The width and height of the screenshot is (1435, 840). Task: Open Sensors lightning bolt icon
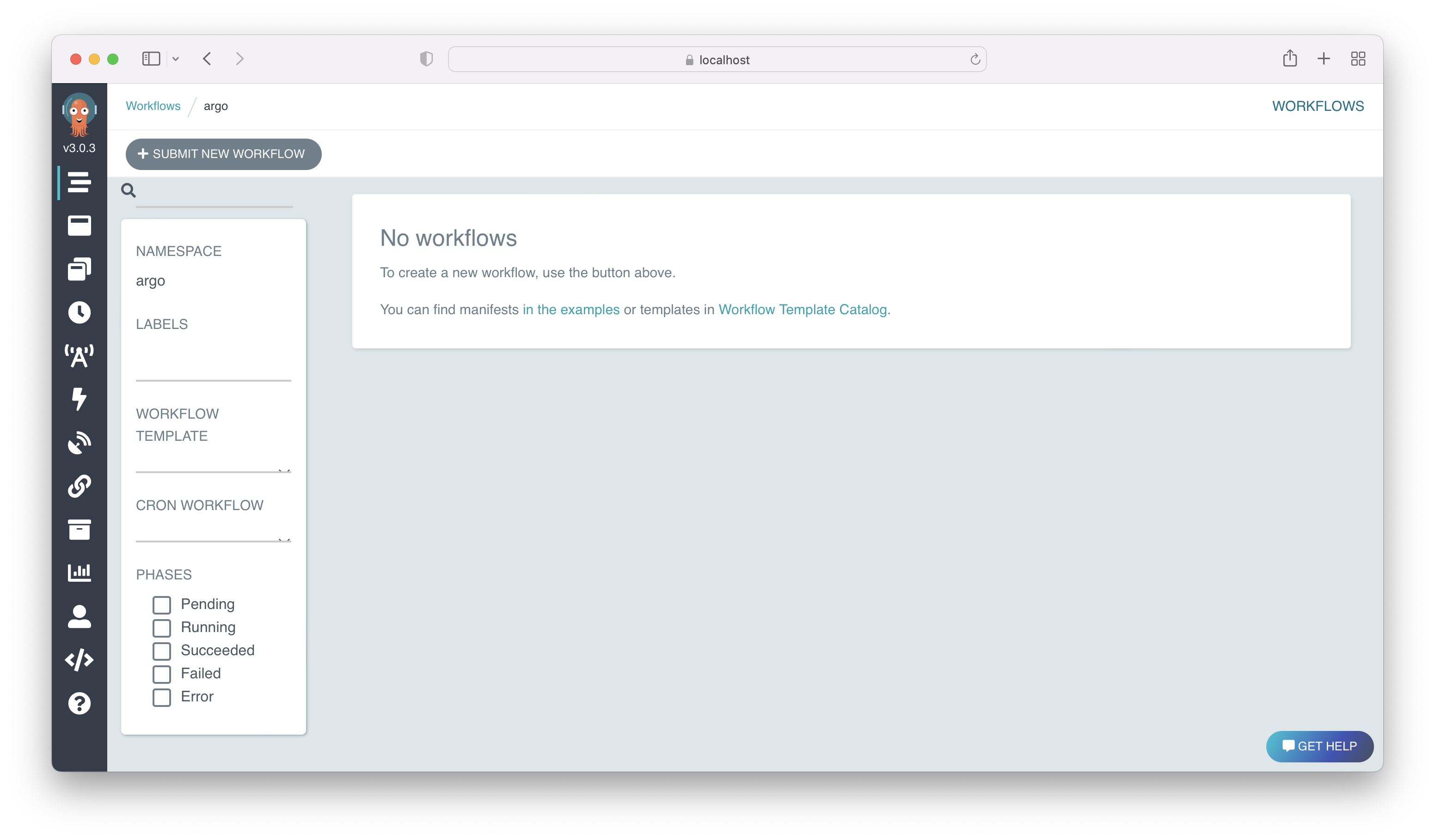point(79,399)
